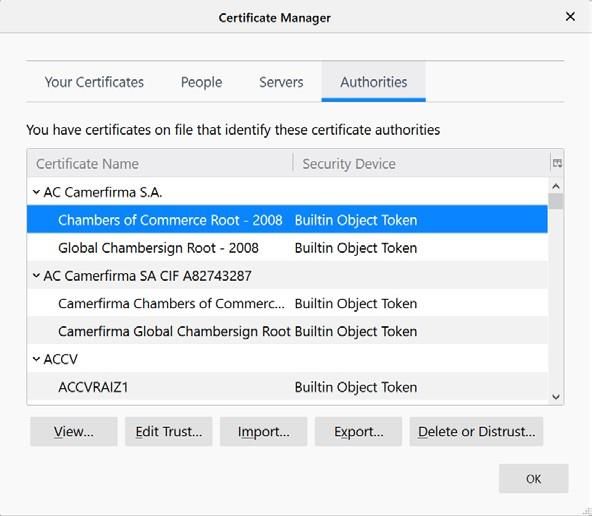
Task: Open Edit Trust... for selected certificate
Action: pos(169,431)
